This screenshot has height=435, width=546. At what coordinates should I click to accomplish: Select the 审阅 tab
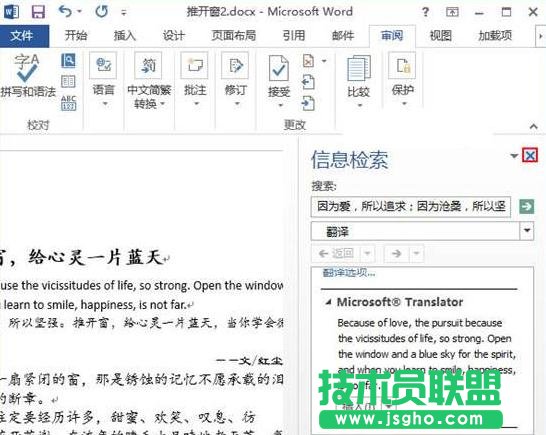coord(392,36)
